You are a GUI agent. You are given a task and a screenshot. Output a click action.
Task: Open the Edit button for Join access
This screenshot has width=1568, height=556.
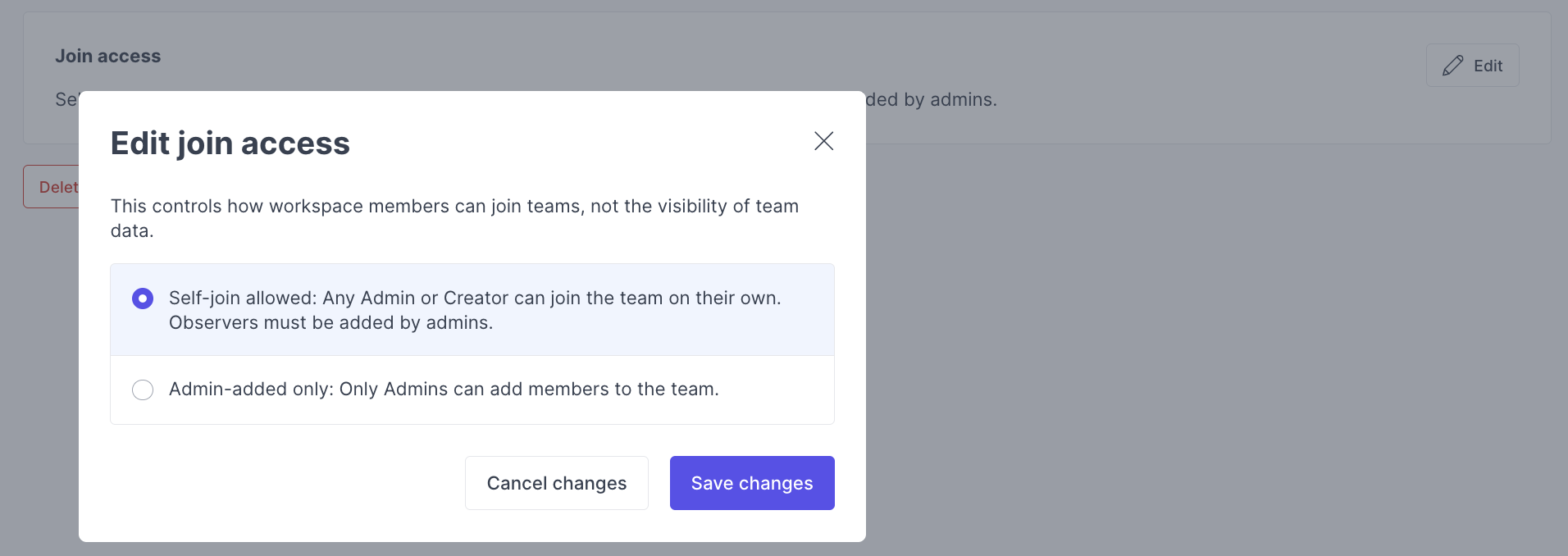click(1472, 66)
